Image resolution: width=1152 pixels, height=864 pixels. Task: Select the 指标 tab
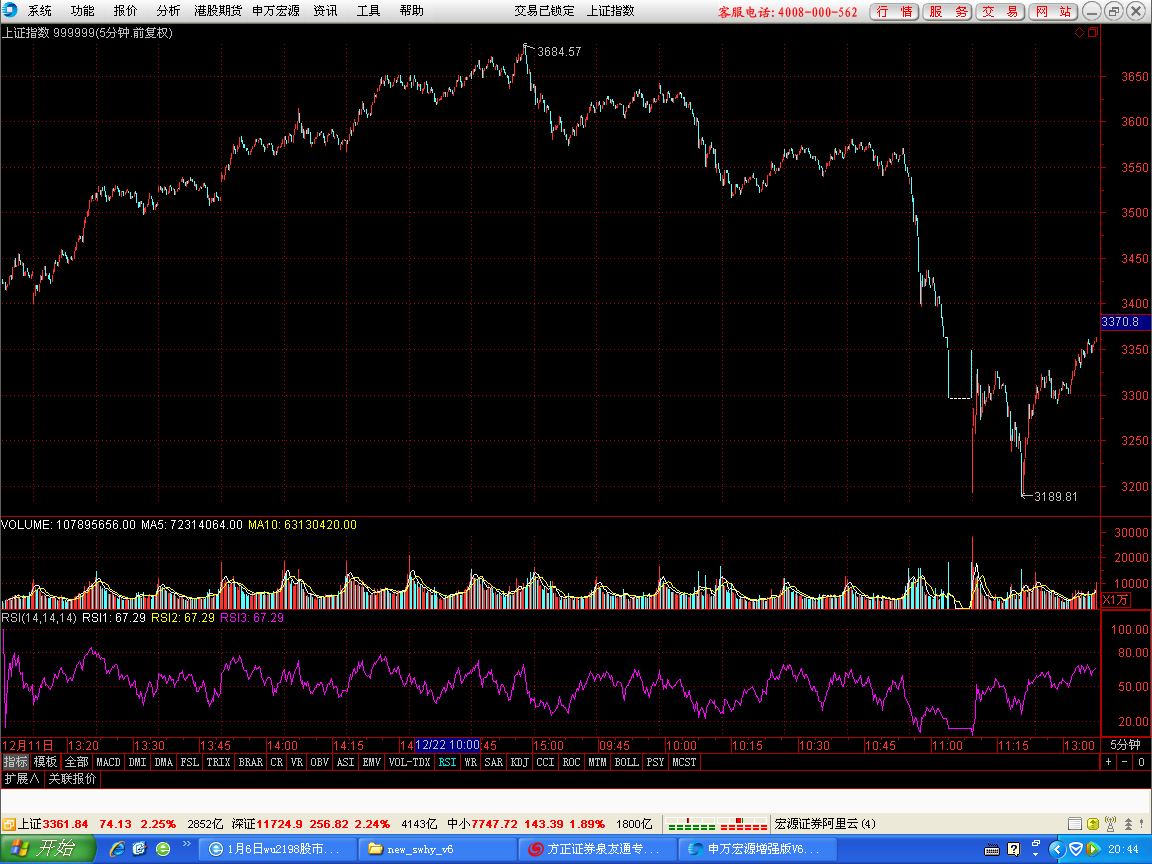(x=15, y=762)
